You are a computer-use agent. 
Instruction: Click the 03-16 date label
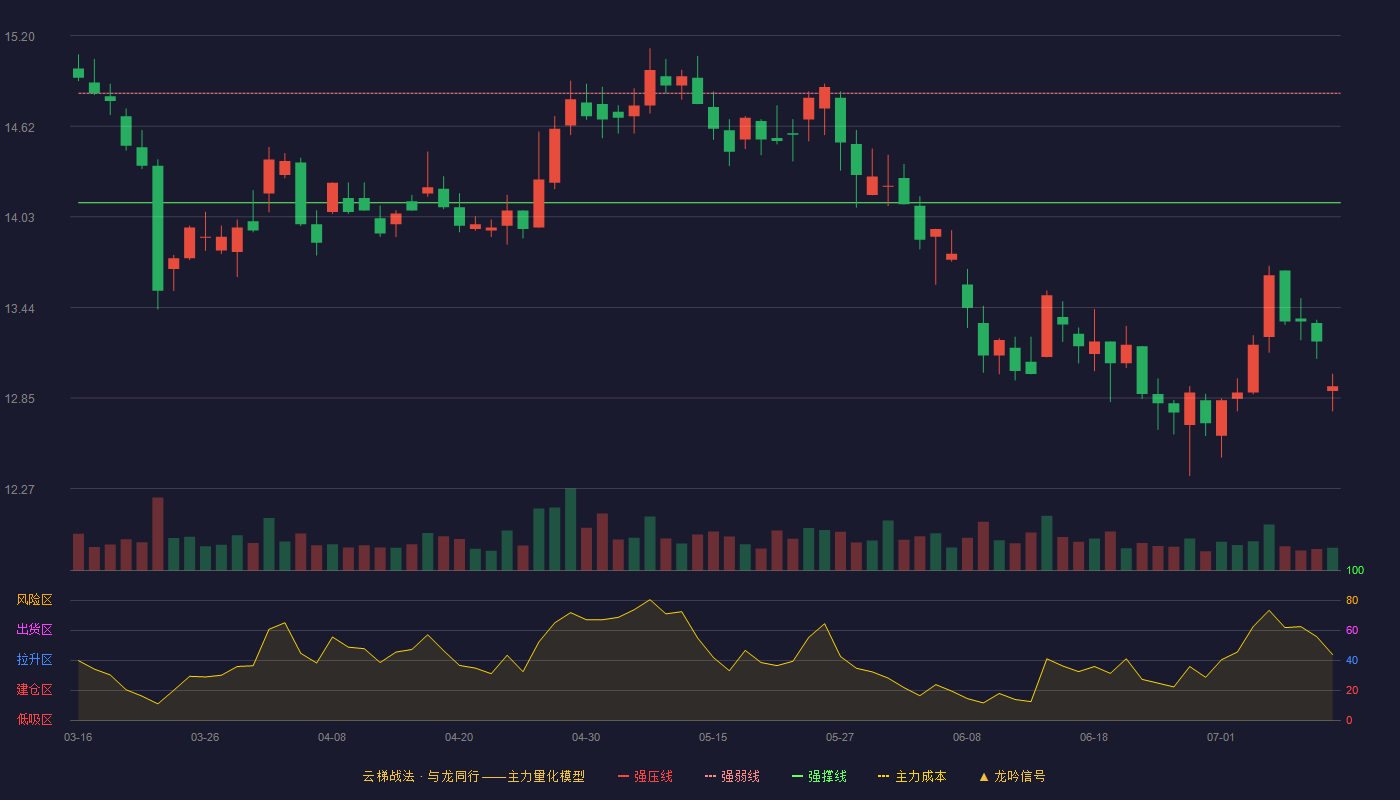78,737
